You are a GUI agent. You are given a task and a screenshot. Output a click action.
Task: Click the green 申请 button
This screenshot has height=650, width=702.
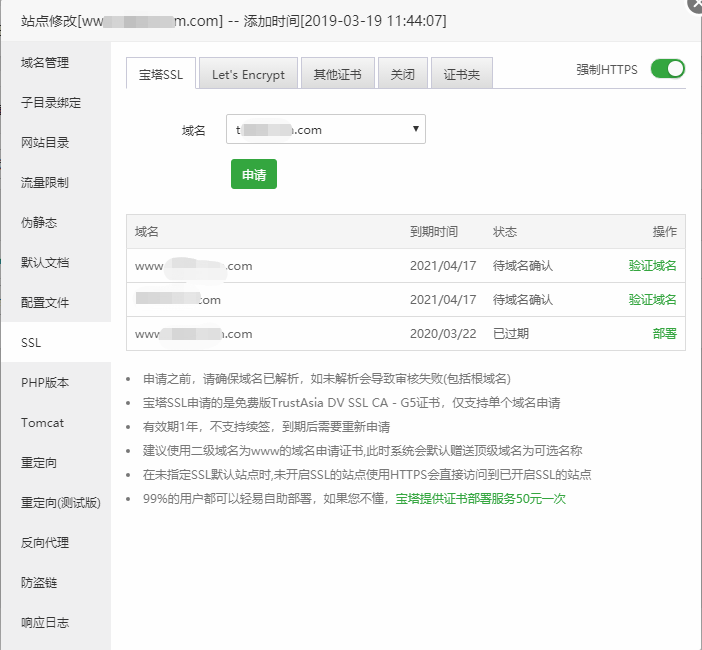coord(254,174)
